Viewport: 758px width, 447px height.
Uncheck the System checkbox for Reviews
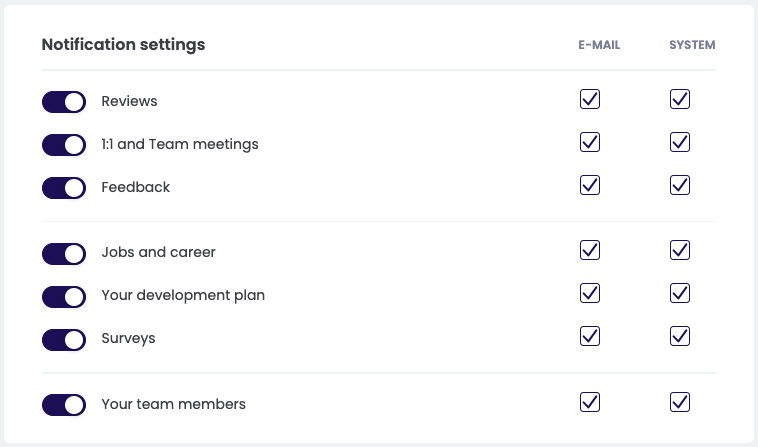click(x=680, y=99)
